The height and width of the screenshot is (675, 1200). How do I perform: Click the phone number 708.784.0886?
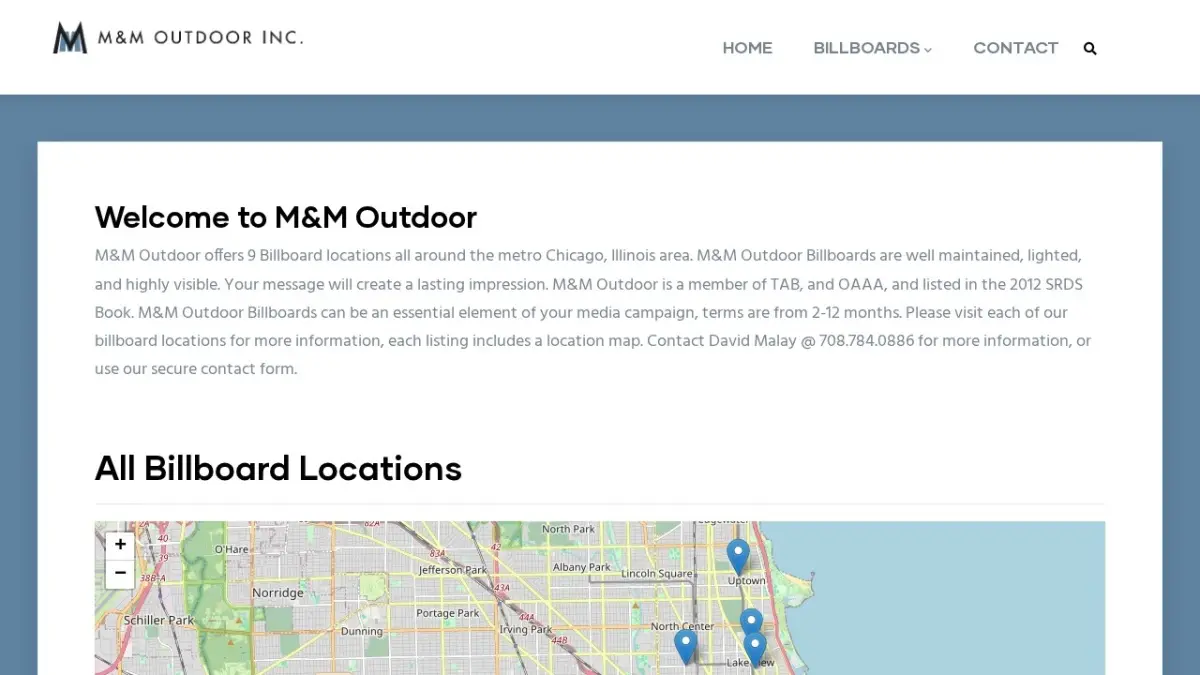tap(866, 340)
